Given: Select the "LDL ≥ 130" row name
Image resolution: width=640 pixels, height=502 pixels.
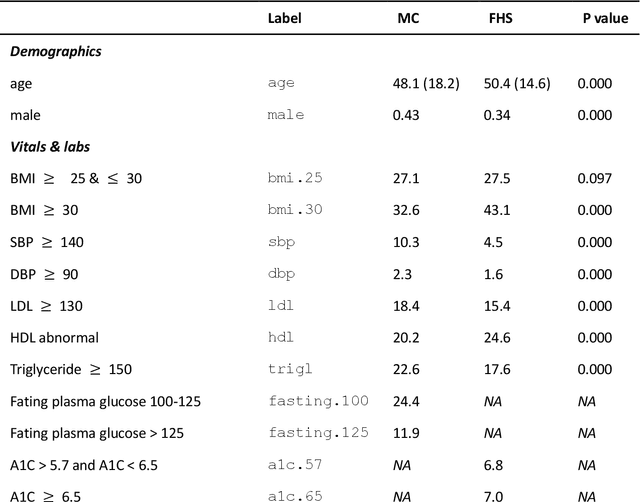Looking at the screenshot, I should (x=44, y=307).
